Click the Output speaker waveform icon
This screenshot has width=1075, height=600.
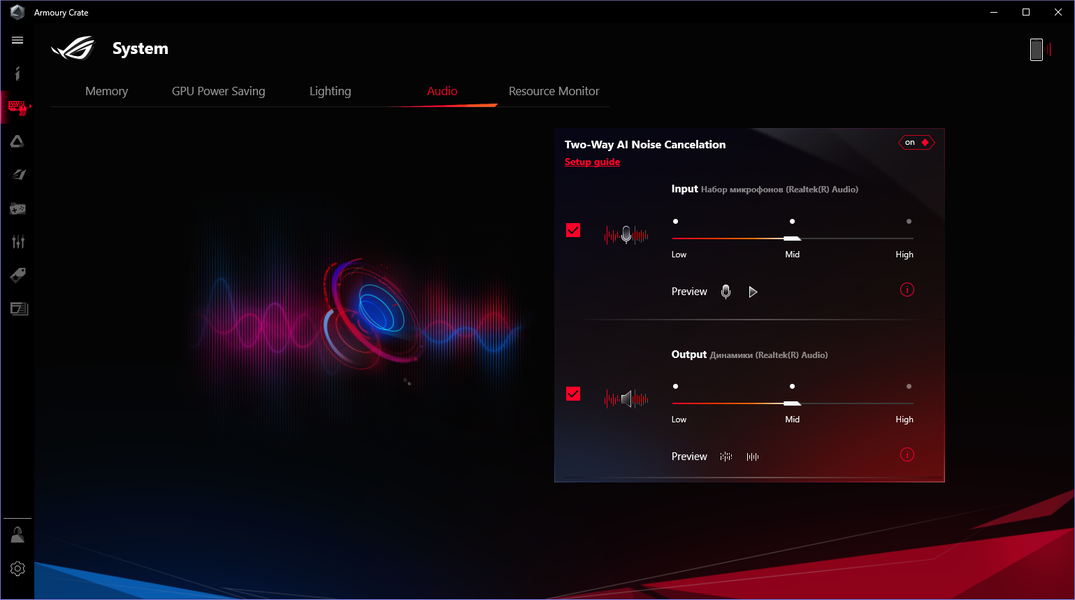click(x=626, y=398)
